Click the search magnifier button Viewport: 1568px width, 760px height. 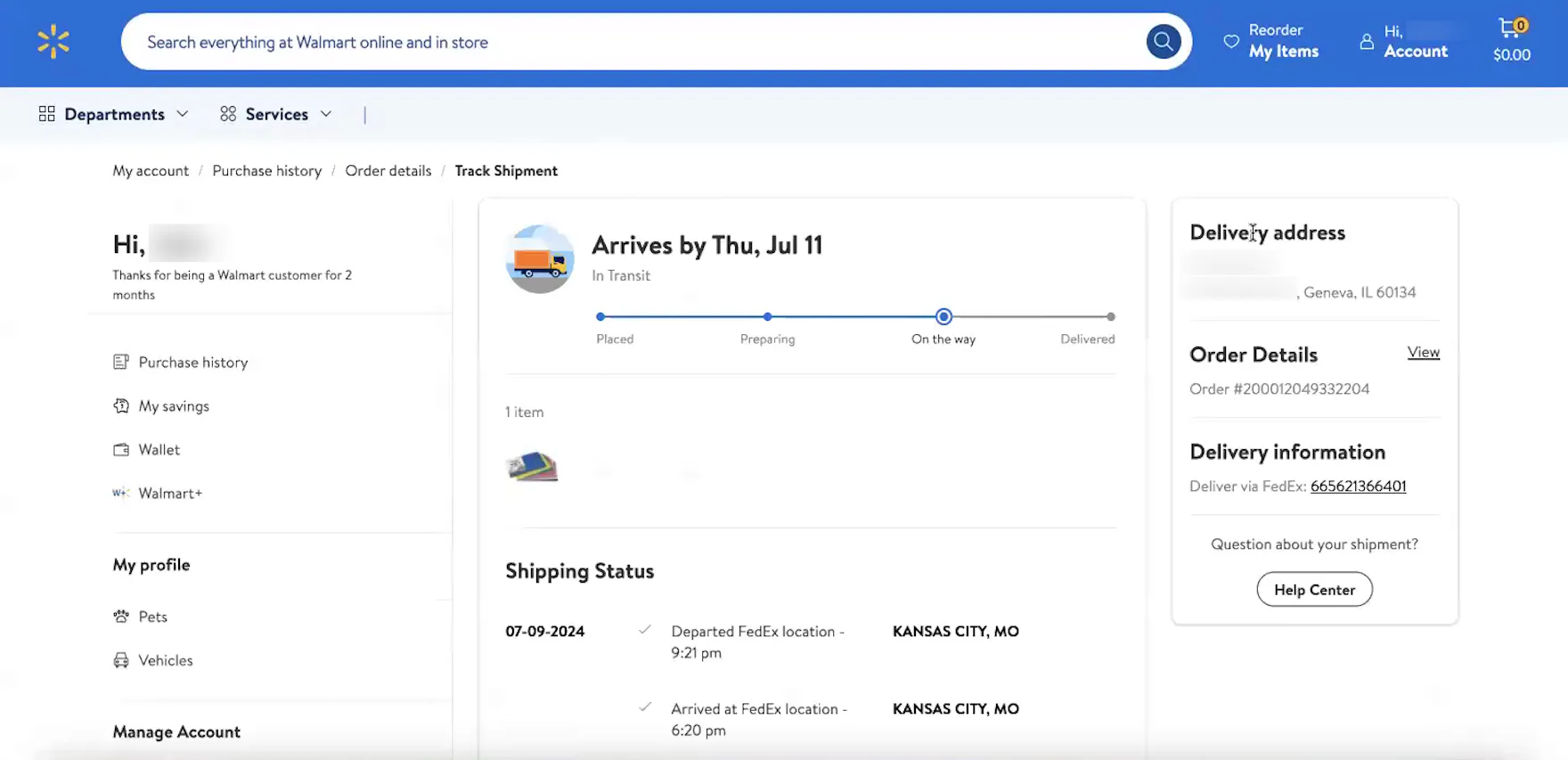click(1163, 41)
